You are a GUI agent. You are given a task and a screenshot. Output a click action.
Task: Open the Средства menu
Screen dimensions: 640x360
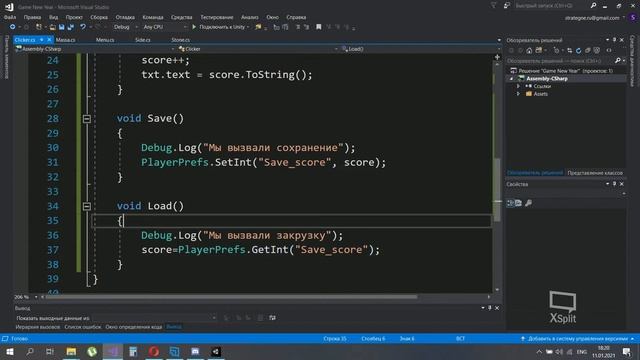coord(182,17)
